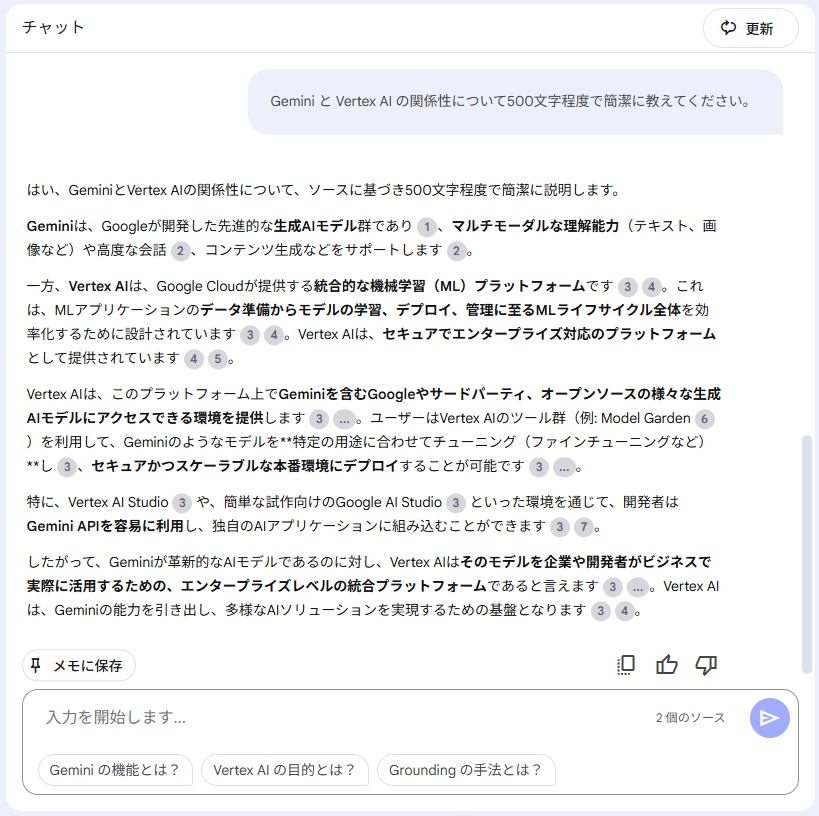Open citation 4 after 設計されています
Viewport: 819px width, 816px height.
274,335
